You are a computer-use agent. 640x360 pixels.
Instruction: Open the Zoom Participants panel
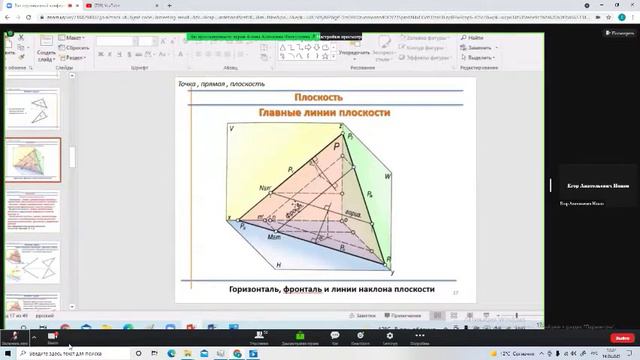tap(259, 338)
